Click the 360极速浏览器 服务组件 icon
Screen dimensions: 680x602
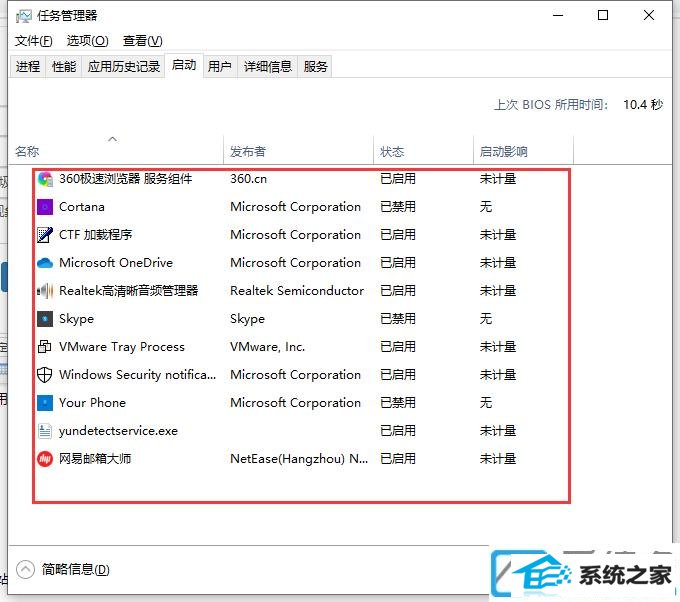[x=45, y=179]
